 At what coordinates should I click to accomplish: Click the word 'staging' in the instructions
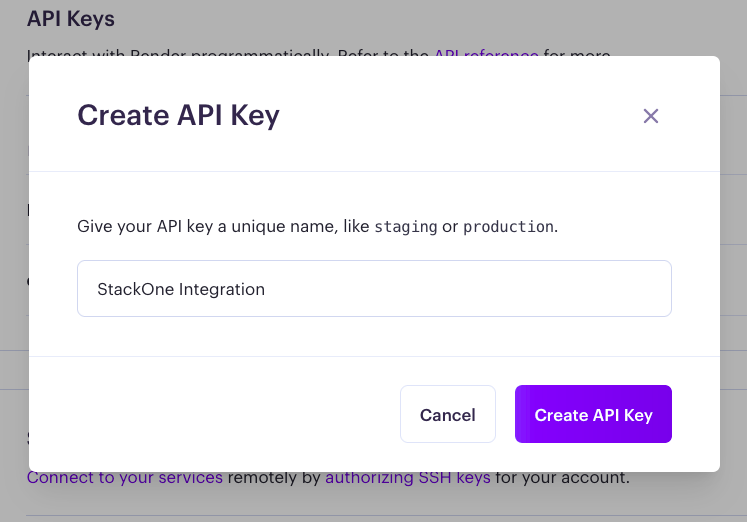(405, 227)
